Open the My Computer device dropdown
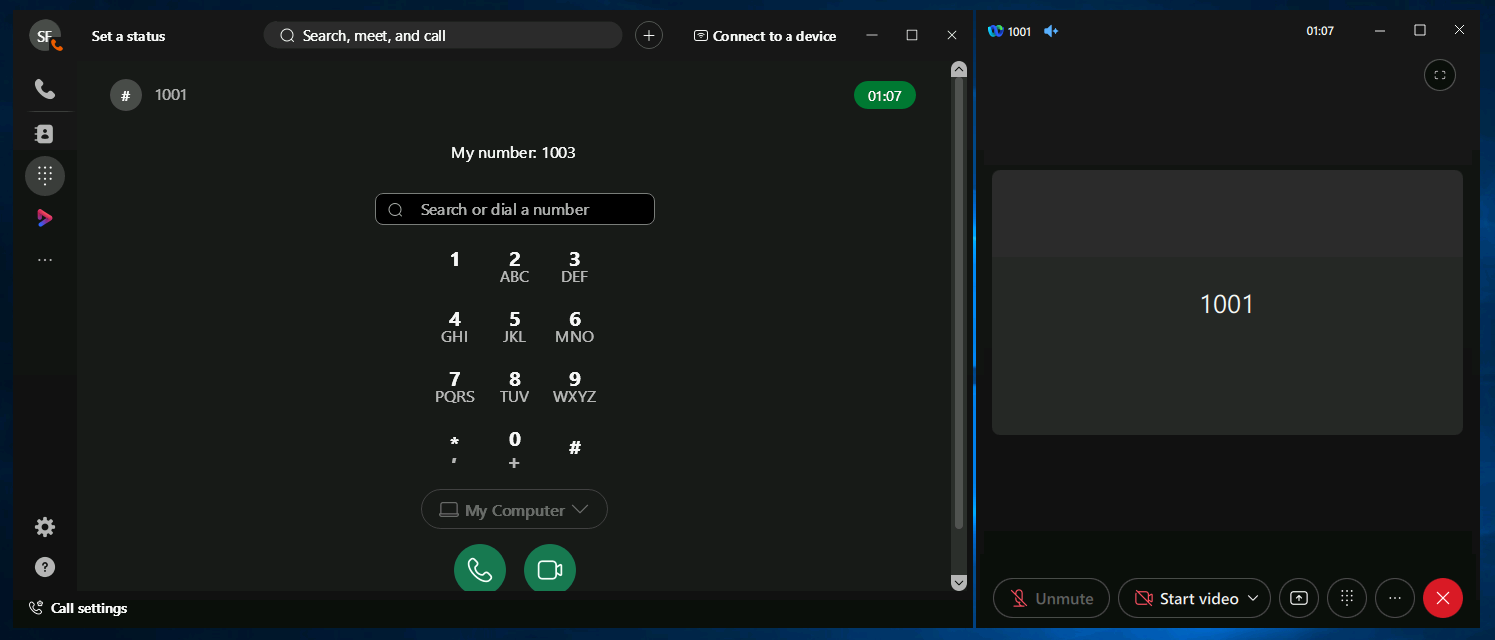 coord(514,510)
